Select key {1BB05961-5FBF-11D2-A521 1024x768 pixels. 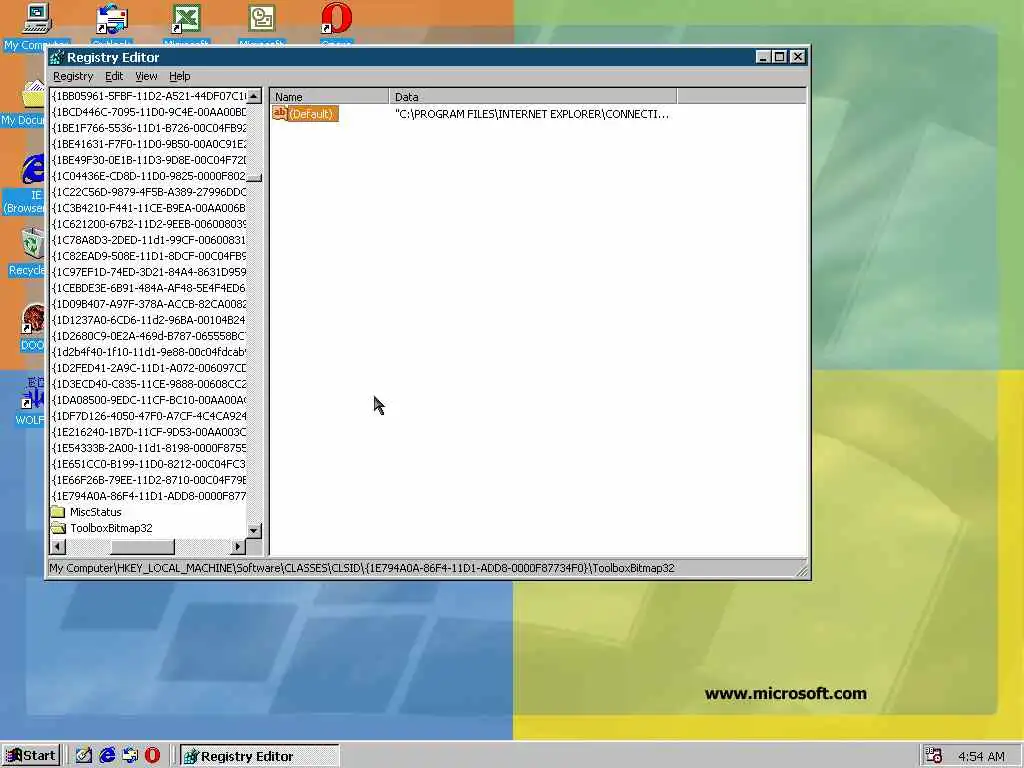point(149,96)
